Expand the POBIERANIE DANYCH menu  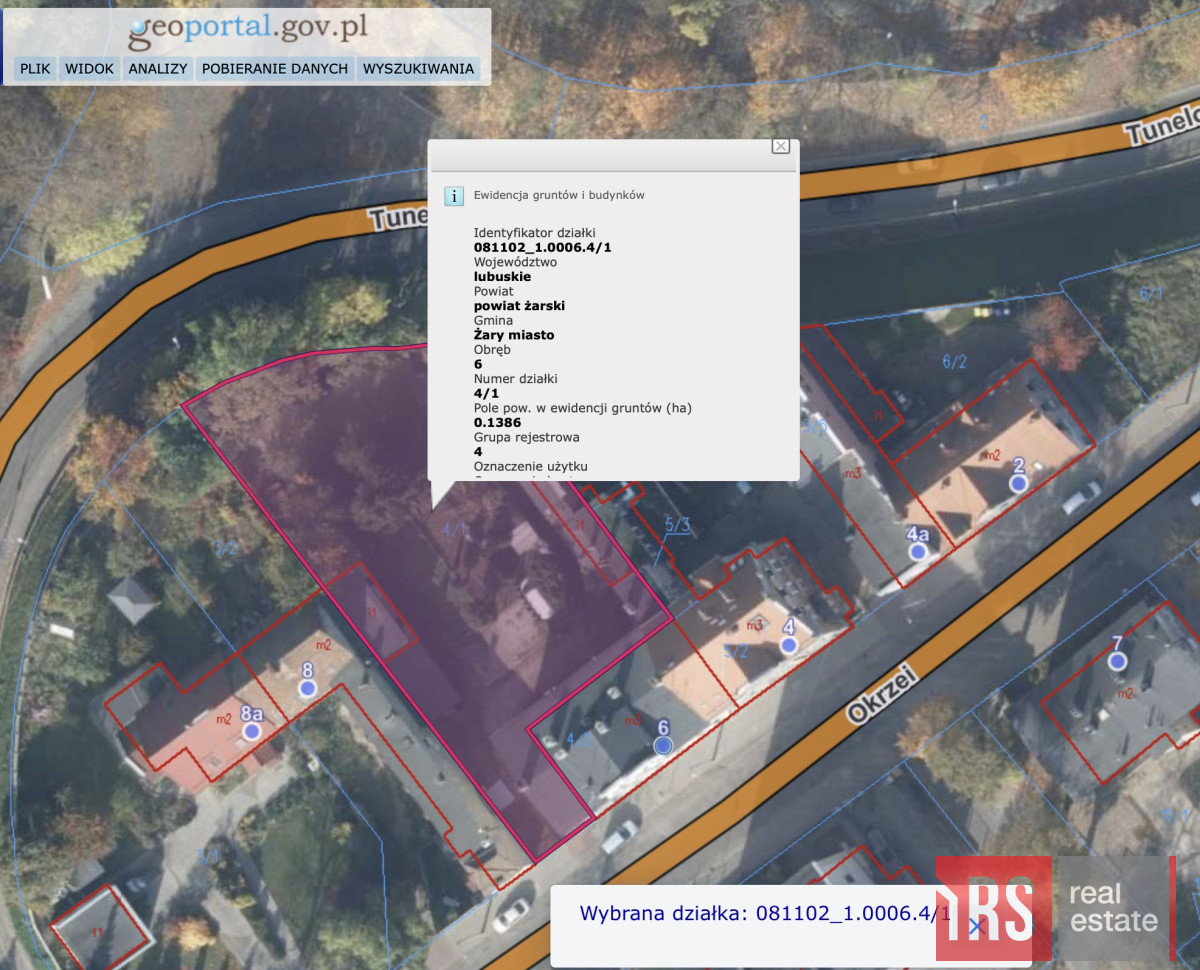(x=275, y=68)
